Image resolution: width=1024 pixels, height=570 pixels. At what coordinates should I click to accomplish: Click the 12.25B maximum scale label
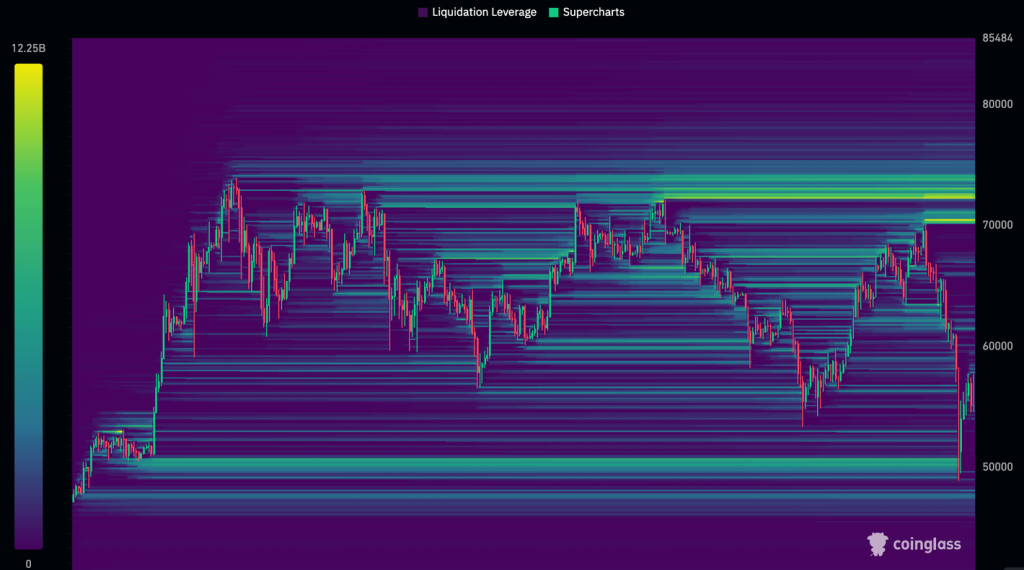click(x=26, y=48)
